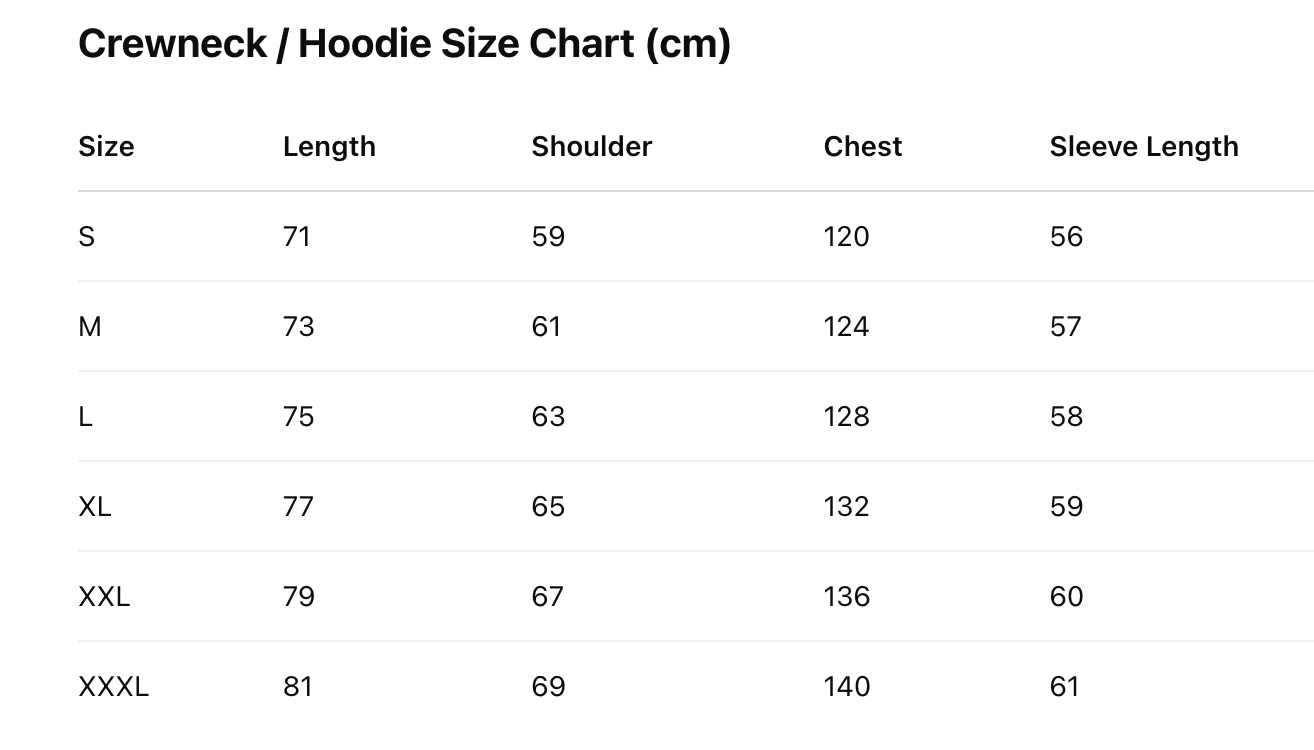Click the Shoulder column header
Screen dimensions: 1314x750
(591, 146)
